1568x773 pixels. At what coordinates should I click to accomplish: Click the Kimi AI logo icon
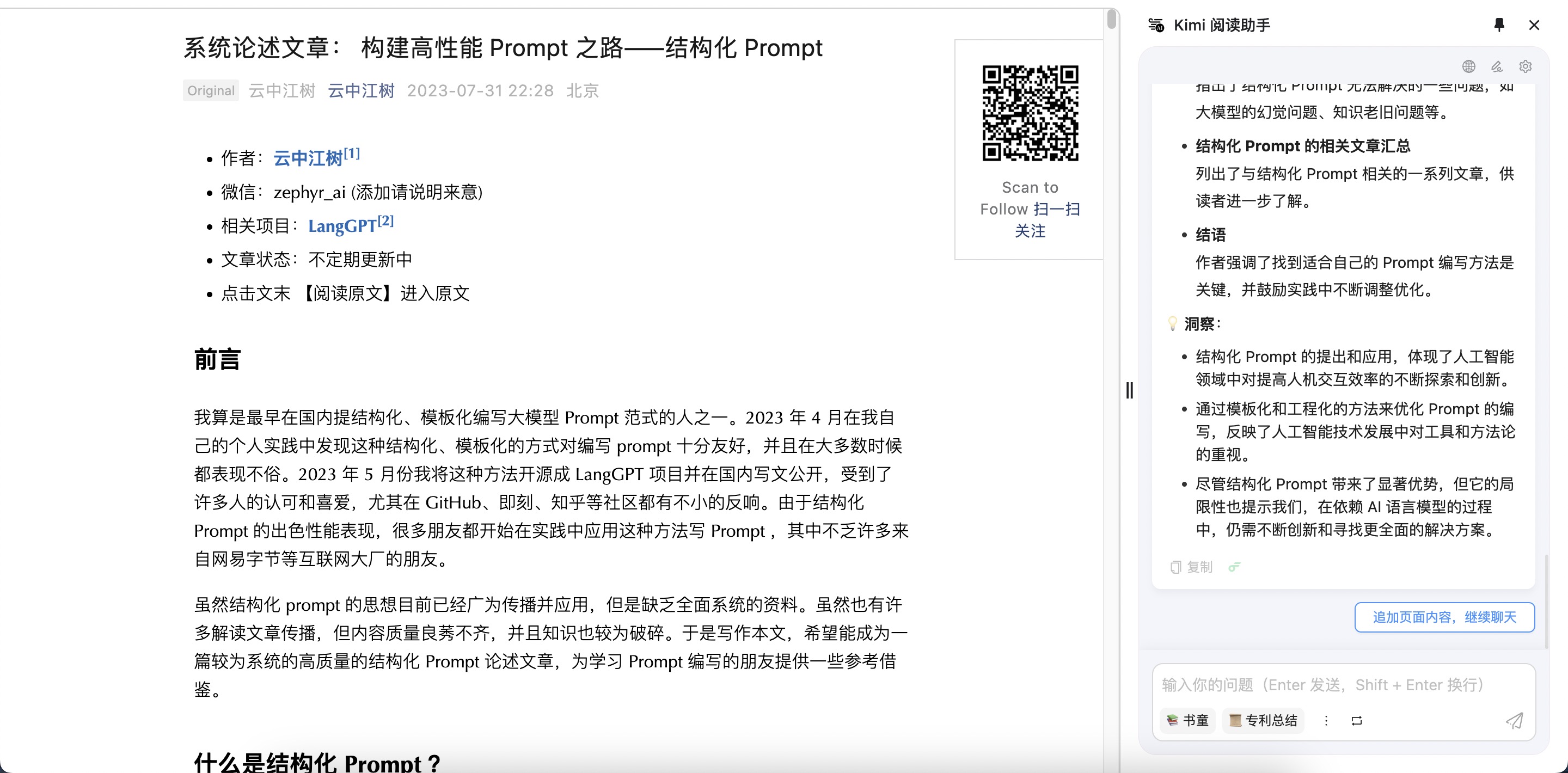pos(1156,25)
